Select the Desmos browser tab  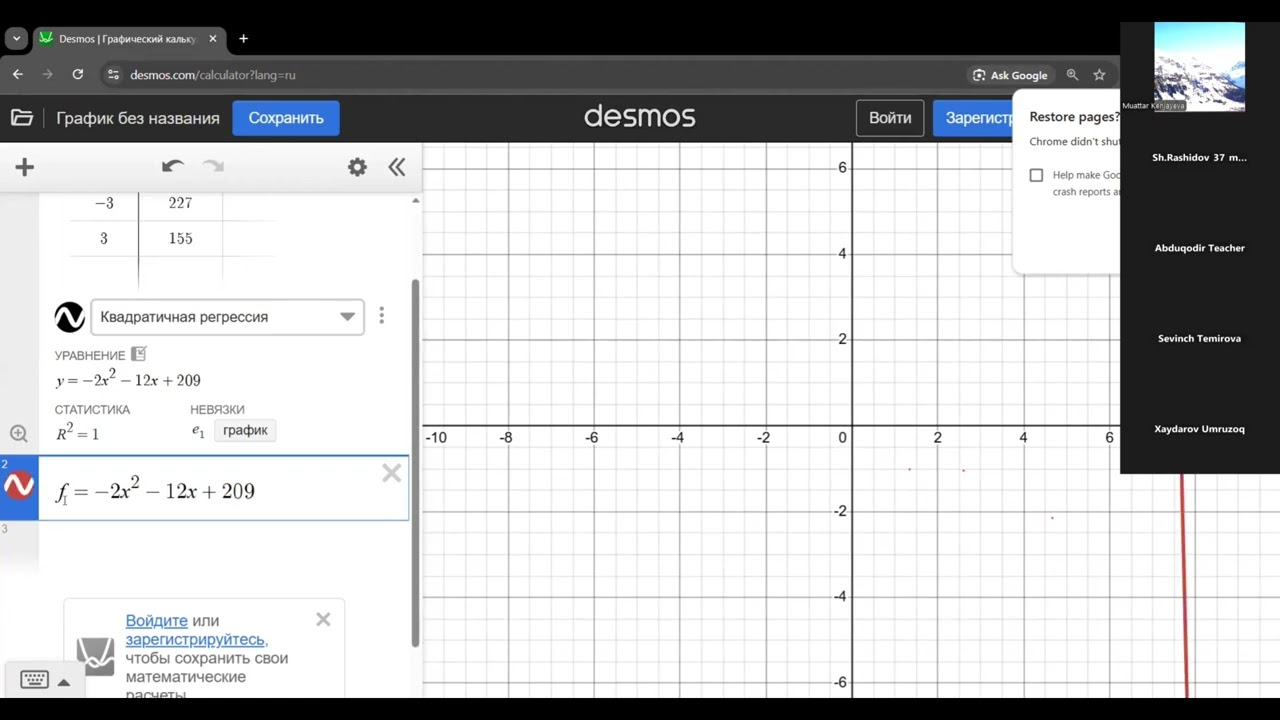point(127,39)
